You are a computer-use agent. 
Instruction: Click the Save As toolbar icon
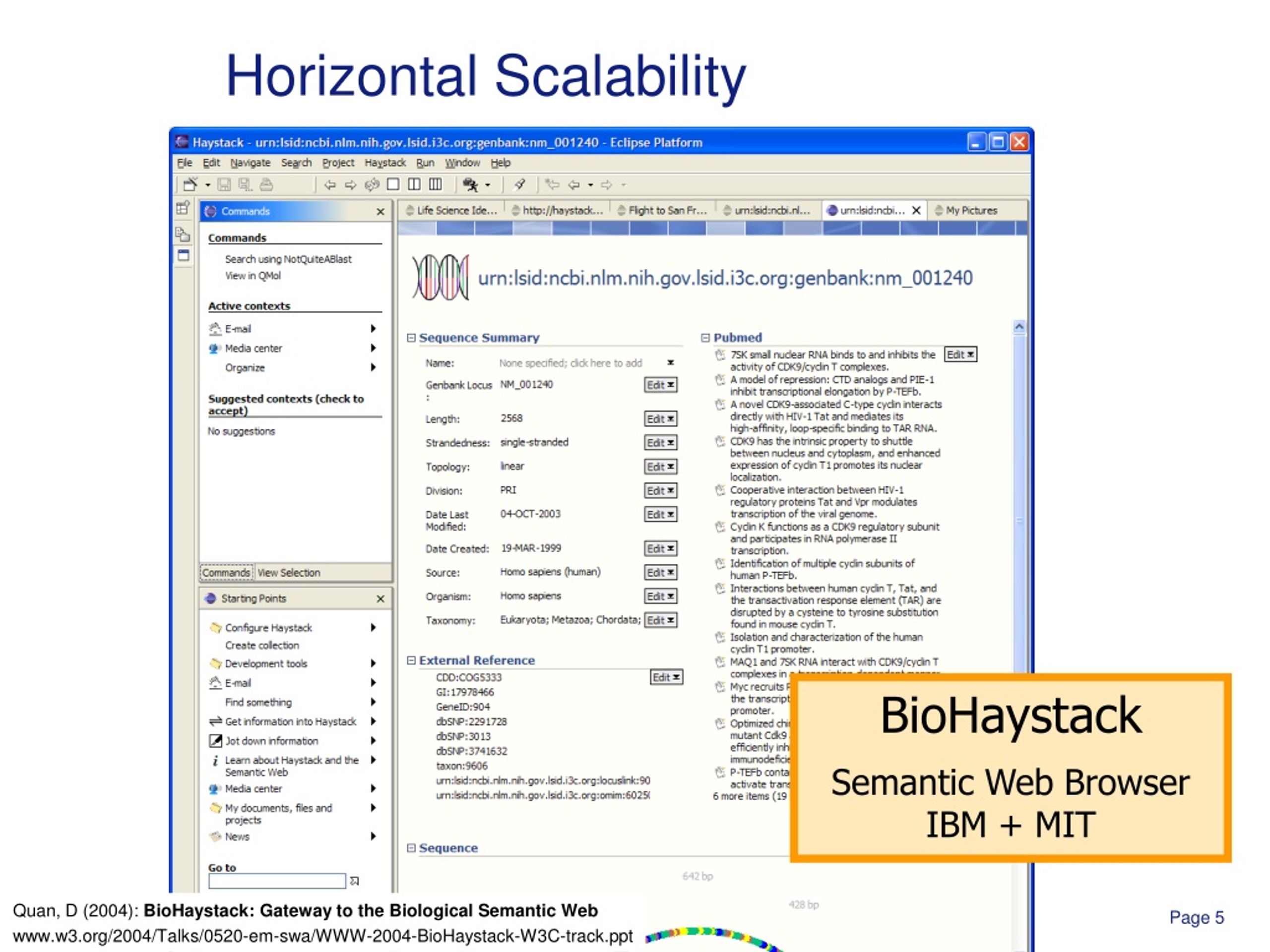pyautogui.click(x=245, y=184)
